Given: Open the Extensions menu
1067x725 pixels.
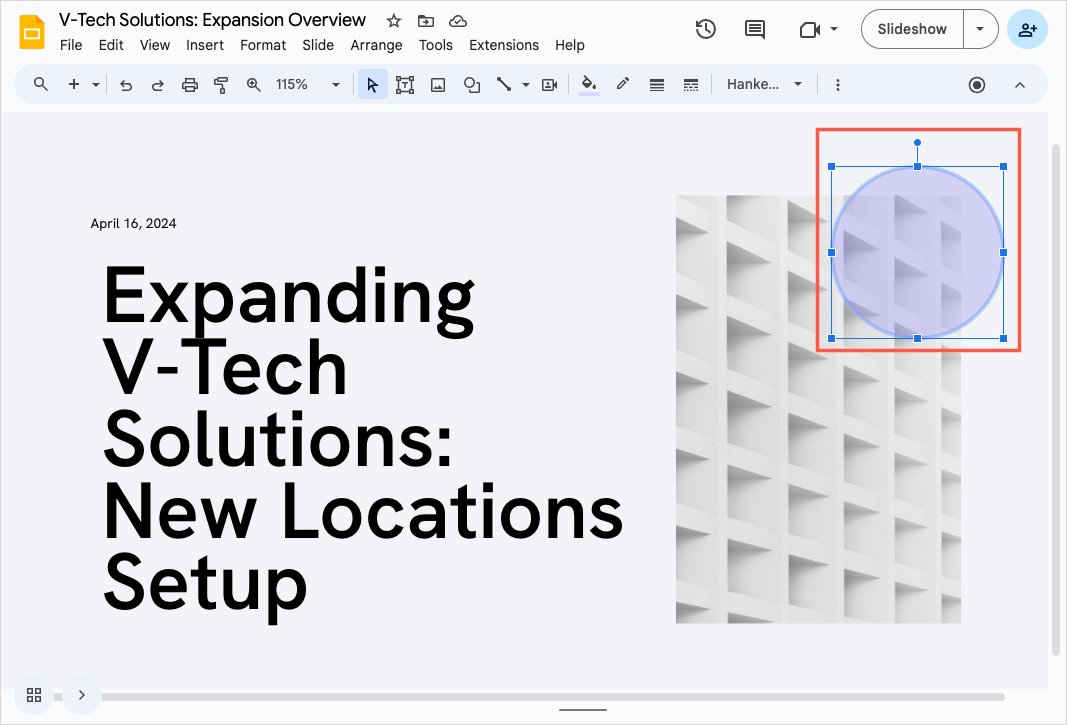Looking at the screenshot, I should (x=504, y=45).
